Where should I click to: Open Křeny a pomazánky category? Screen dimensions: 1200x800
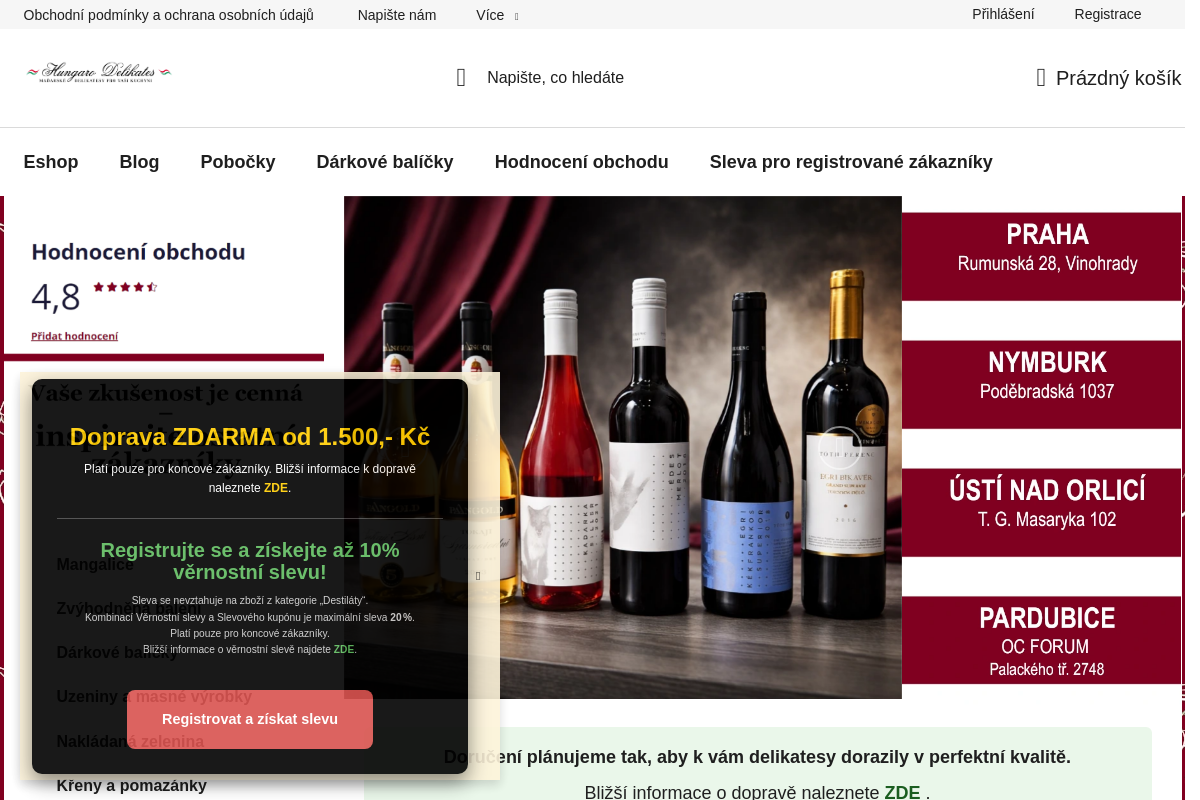(x=131, y=786)
